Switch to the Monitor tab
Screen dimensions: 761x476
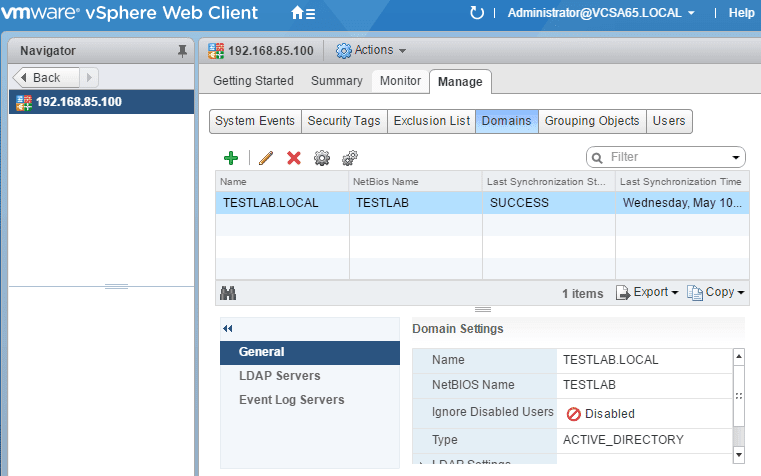click(x=400, y=81)
